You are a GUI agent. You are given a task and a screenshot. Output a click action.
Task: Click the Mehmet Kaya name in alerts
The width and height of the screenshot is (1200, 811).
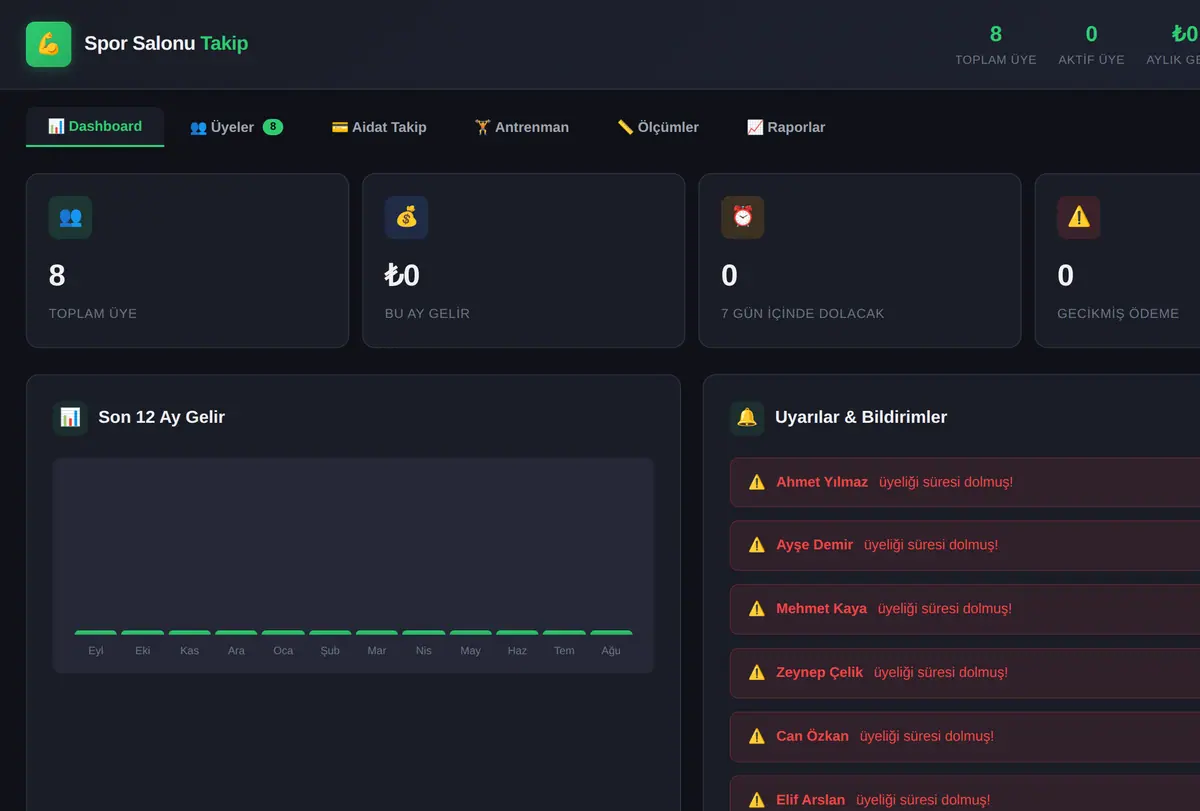pos(822,608)
